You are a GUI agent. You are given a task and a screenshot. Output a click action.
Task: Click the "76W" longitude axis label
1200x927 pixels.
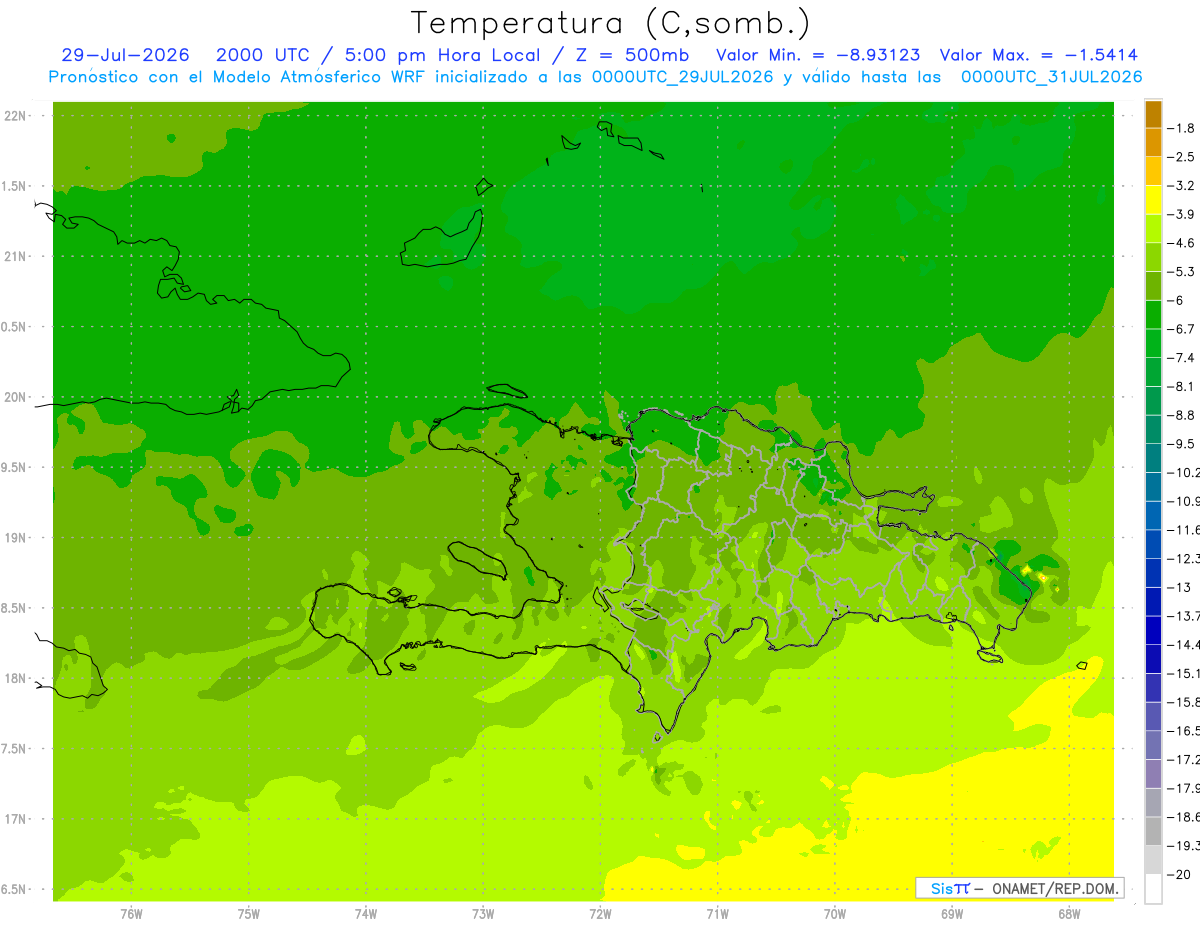coord(131,914)
